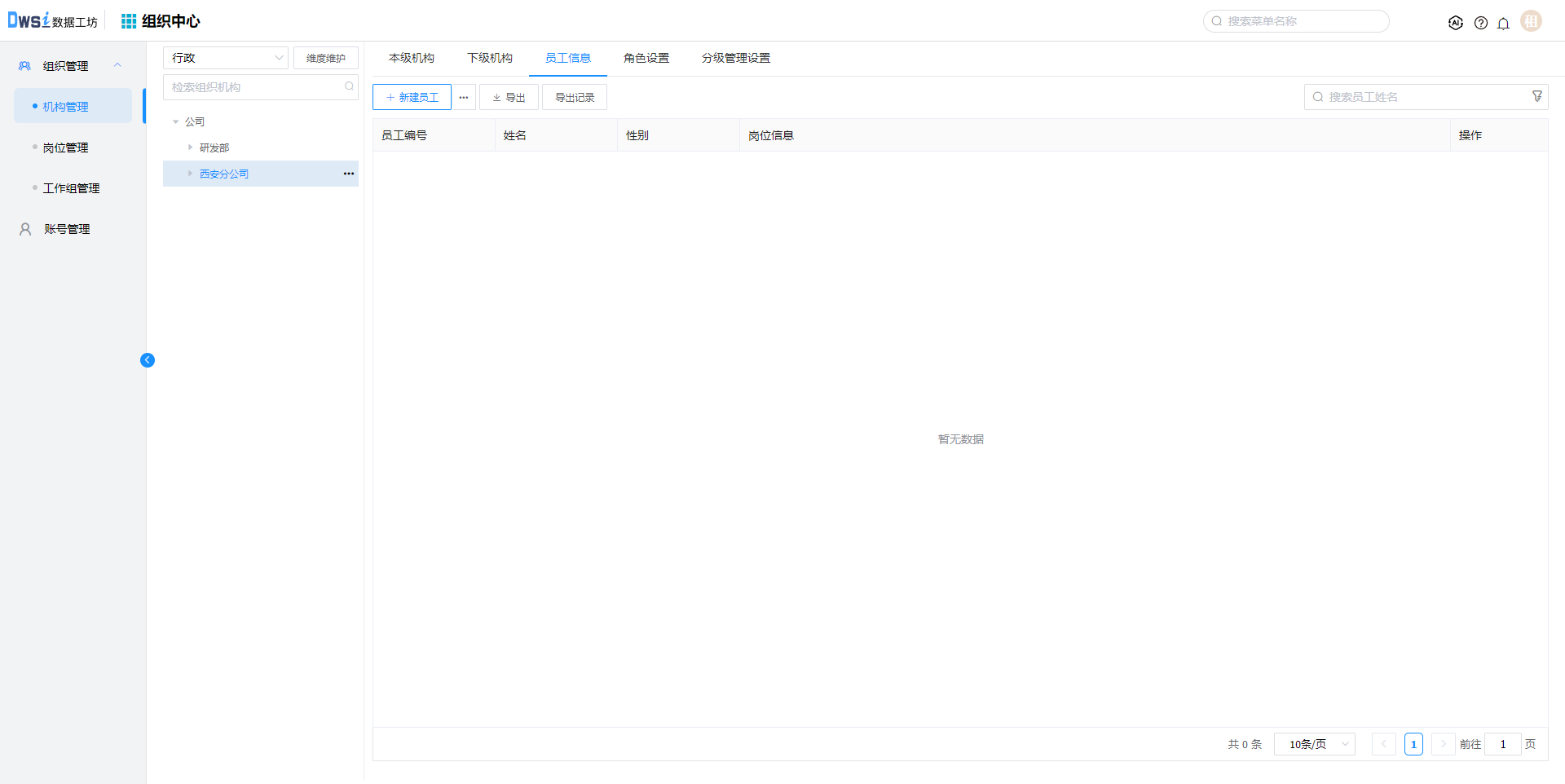1565x784 pixels.
Task: Open the 行政 dimension dropdown
Action: (226, 58)
